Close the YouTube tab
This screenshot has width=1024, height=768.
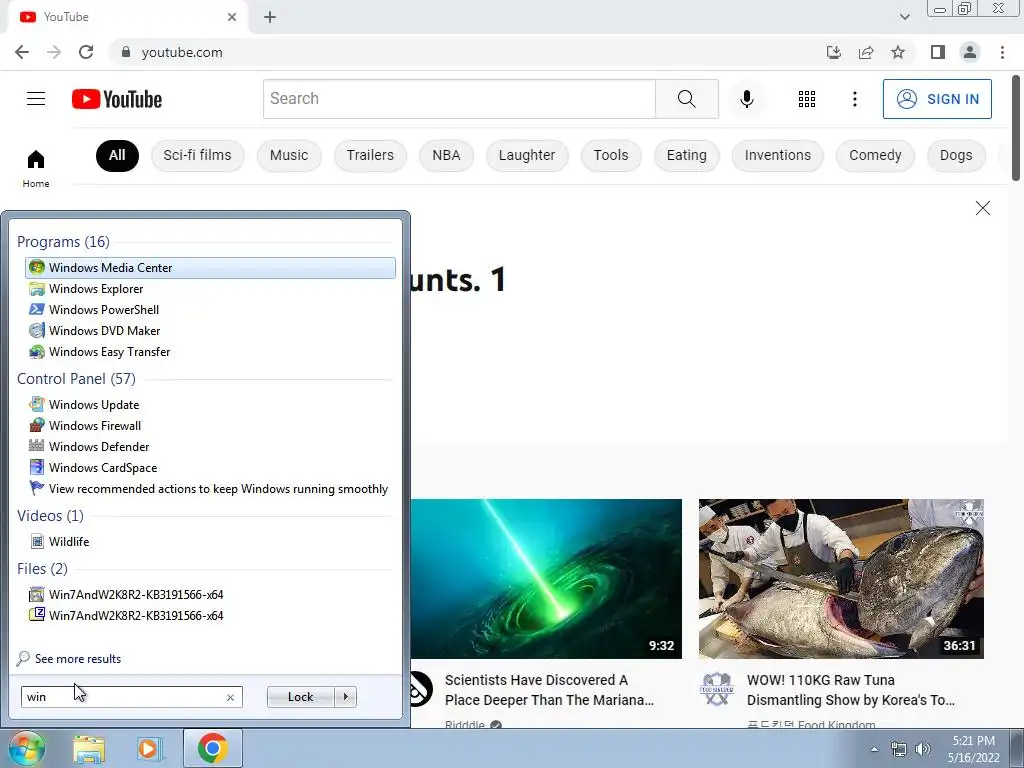tap(232, 17)
